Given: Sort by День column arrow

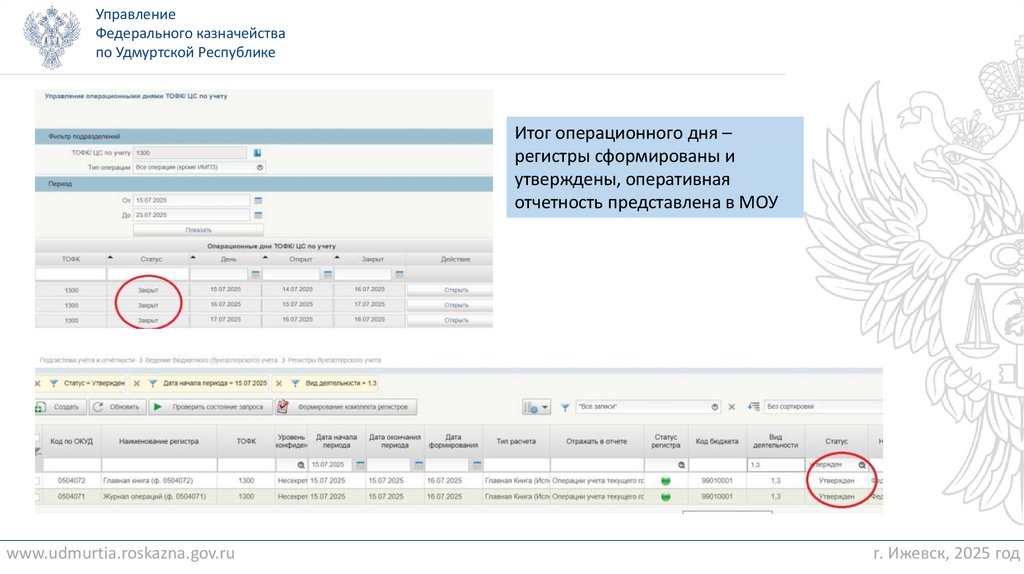Looking at the screenshot, I should pyautogui.click(x=264, y=257).
